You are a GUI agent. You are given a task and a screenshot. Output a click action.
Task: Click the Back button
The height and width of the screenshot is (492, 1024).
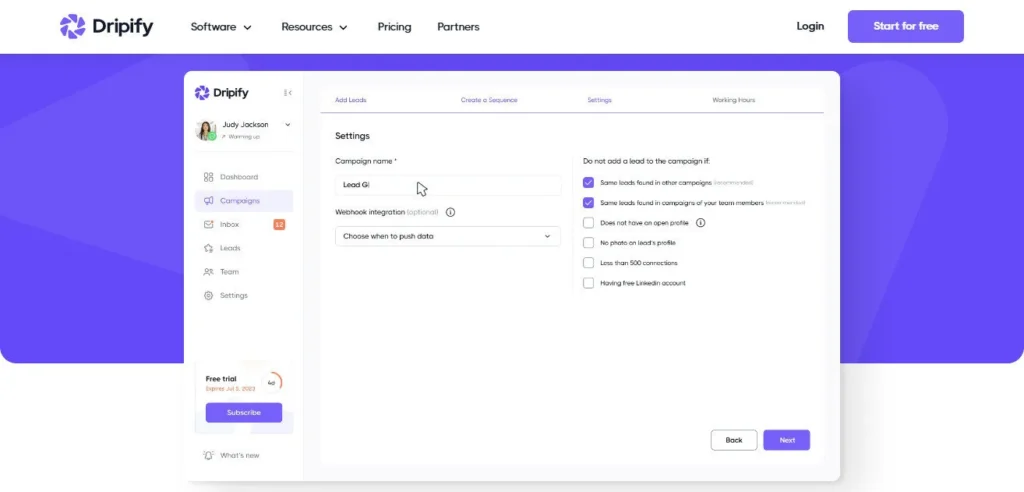tap(734, 440)
